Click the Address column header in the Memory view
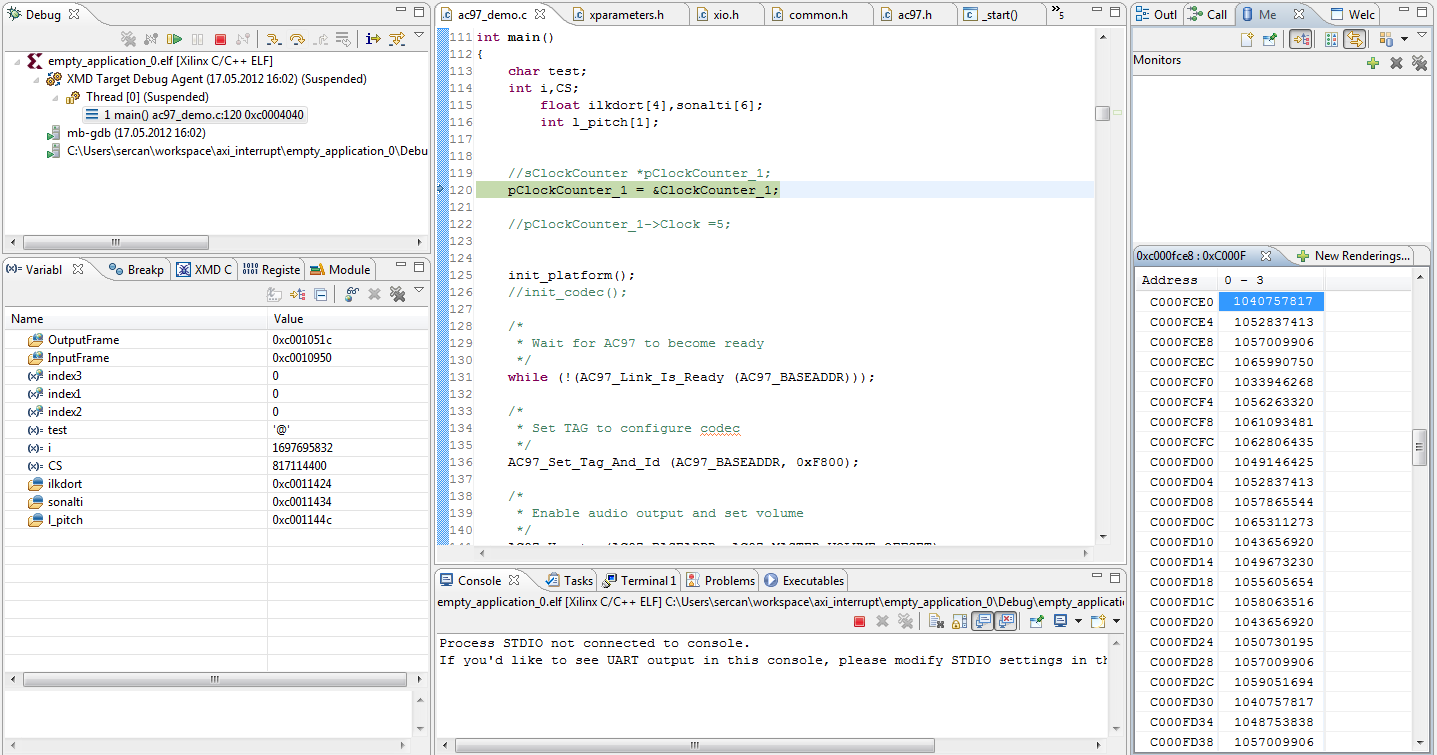Image resolution: width=1437 pixels, height=755 pixels. pyautogui.click(x=1176, y=280)
